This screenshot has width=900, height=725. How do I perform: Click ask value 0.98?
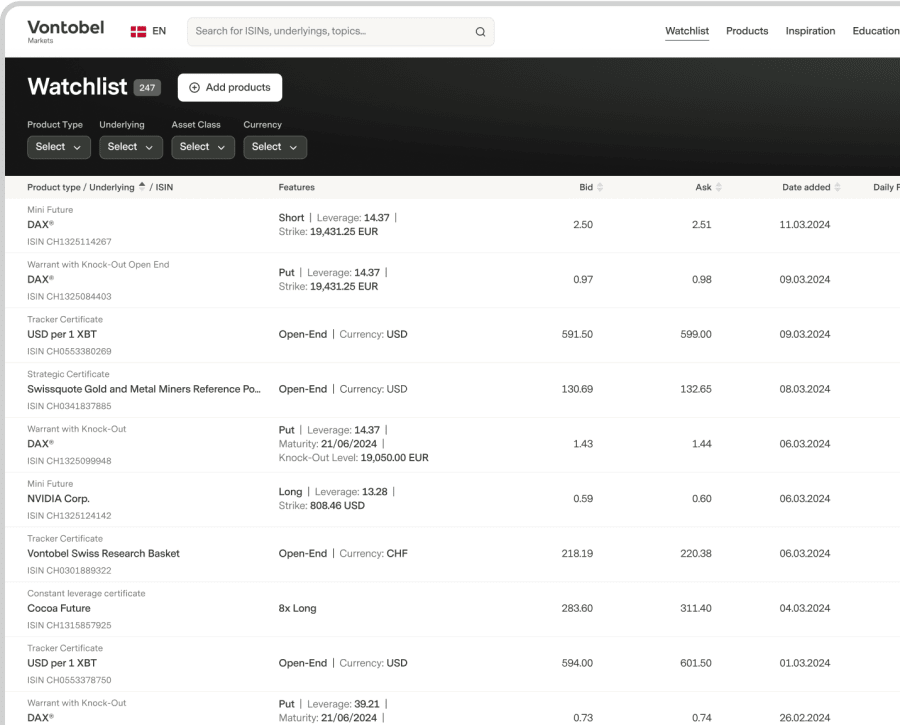701,280
